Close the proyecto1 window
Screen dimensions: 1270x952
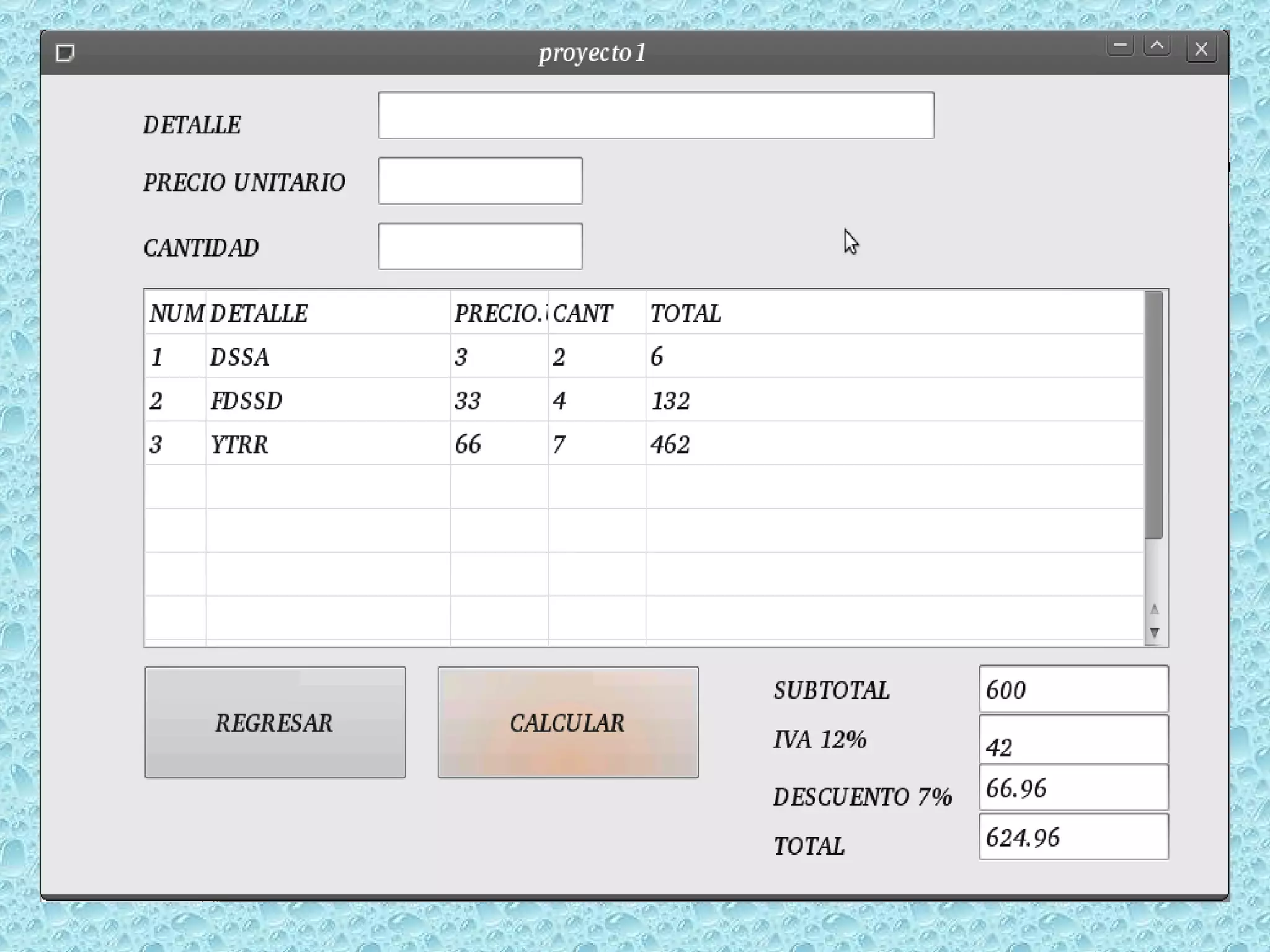(1201, 49)
